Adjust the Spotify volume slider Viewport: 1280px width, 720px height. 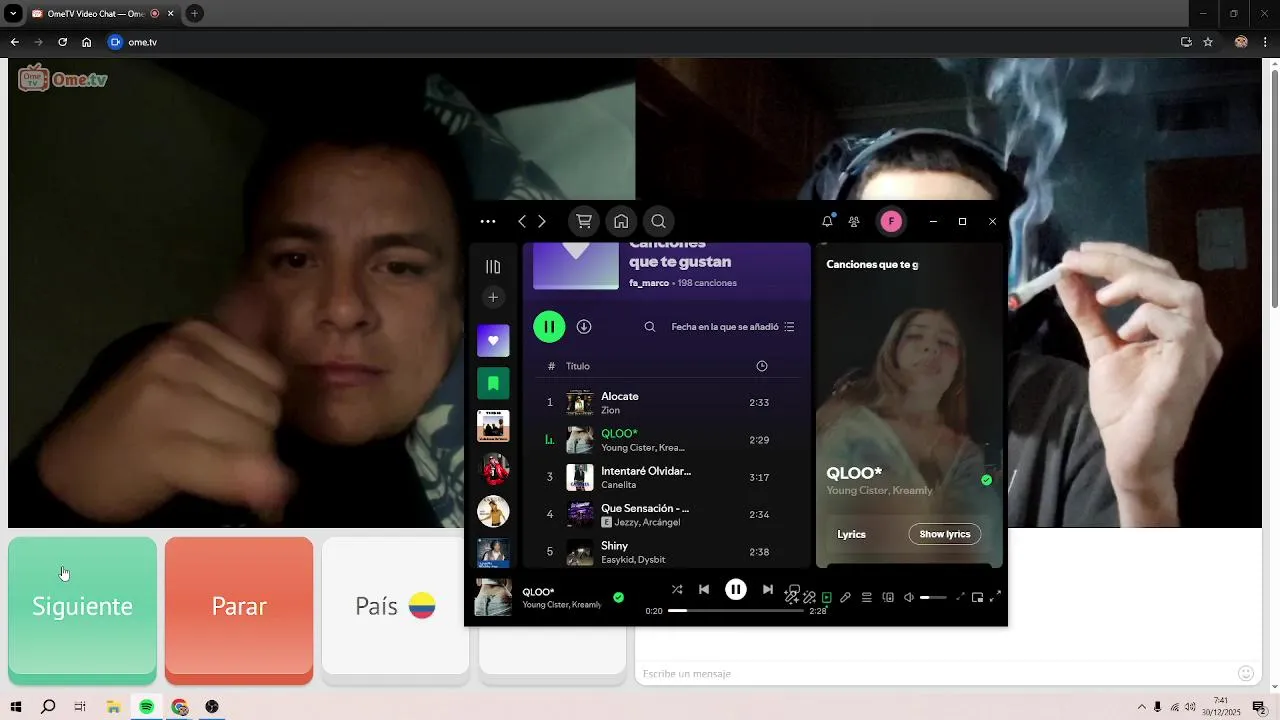pyautogui.click(x=933, y=598)
